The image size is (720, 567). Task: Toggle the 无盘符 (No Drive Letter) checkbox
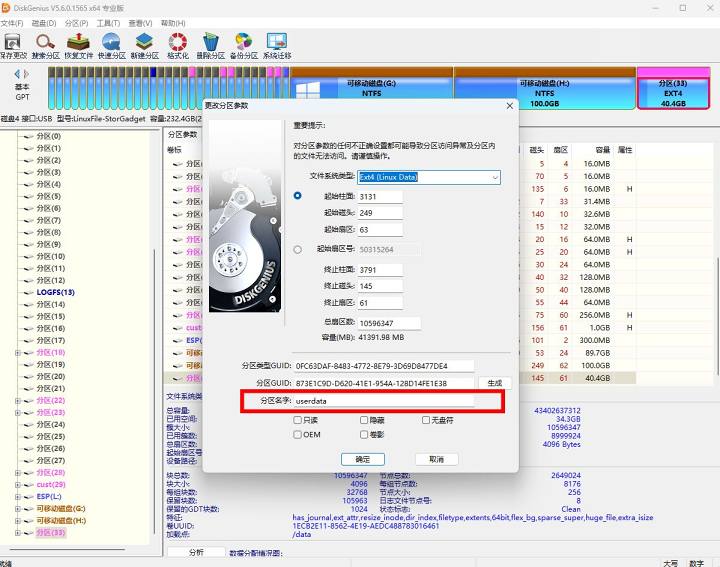[426, 420]
